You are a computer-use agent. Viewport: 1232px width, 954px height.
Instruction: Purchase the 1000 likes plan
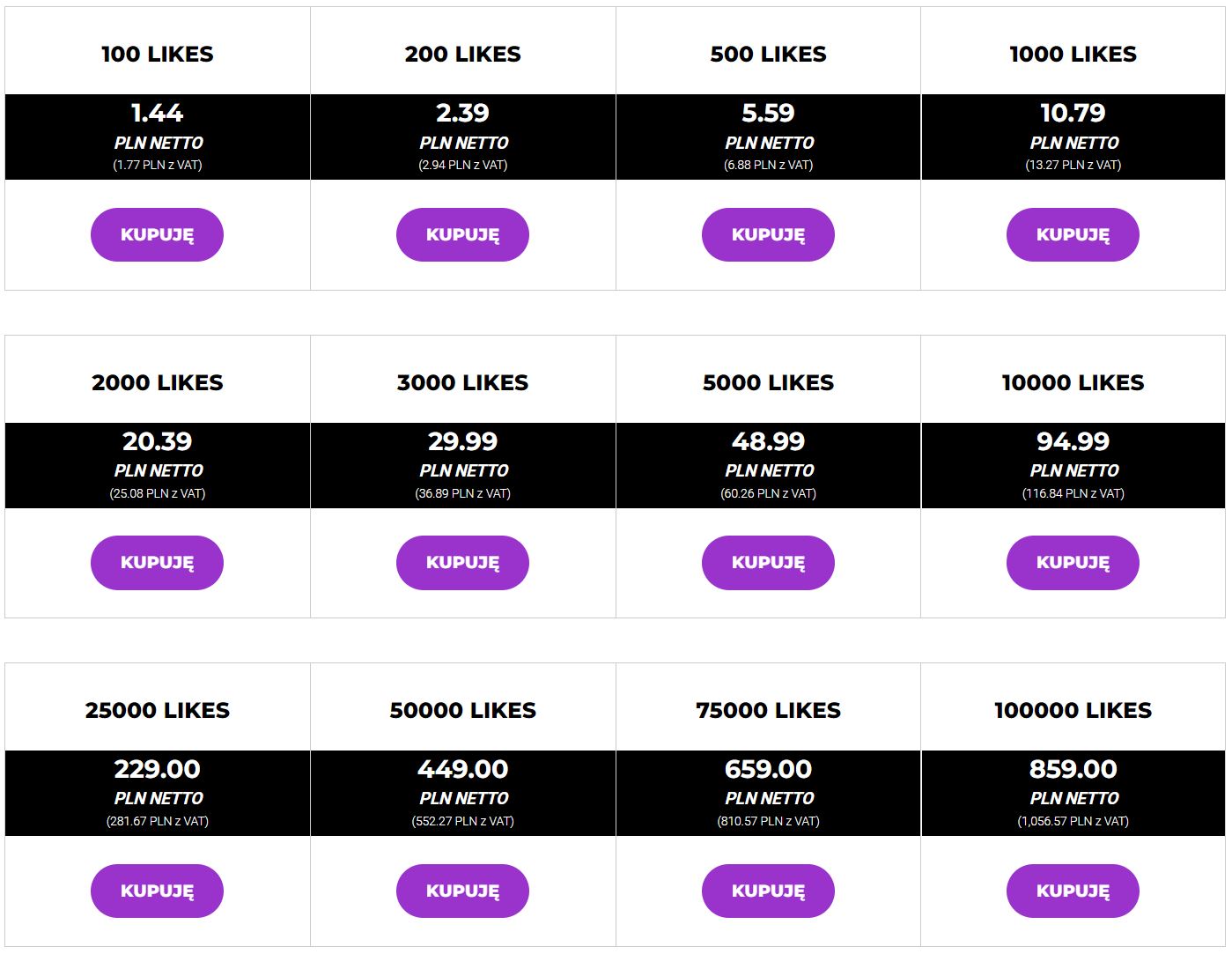click(x=1073, y=234)
